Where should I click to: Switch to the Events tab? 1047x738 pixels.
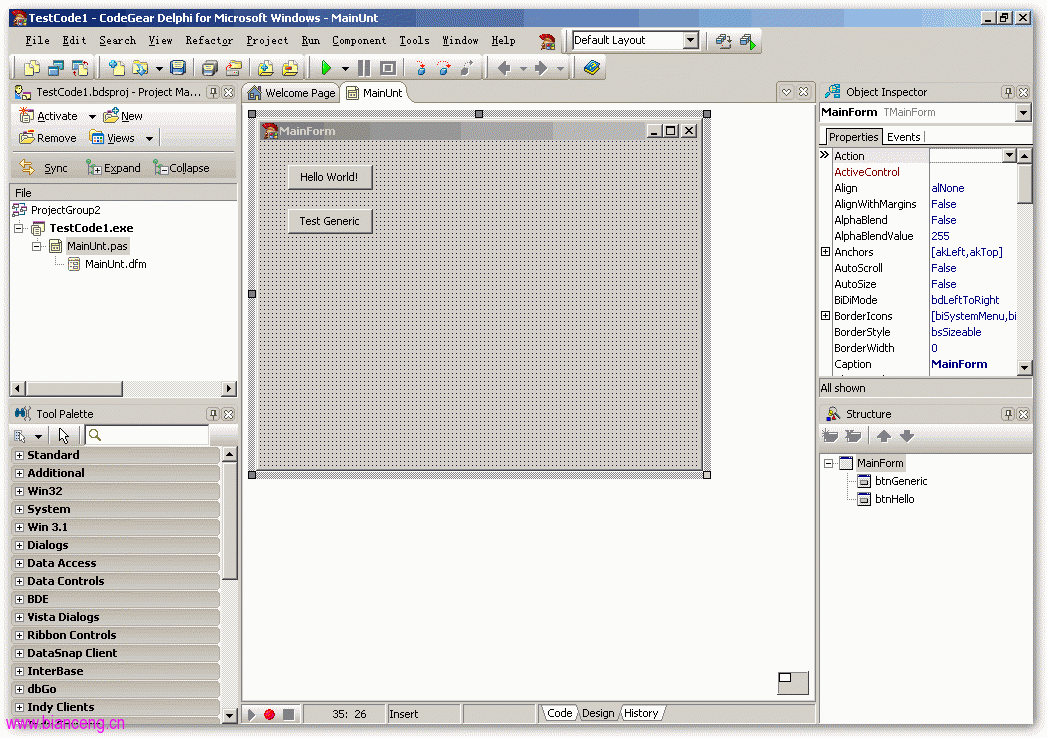(x=903, y=137)
